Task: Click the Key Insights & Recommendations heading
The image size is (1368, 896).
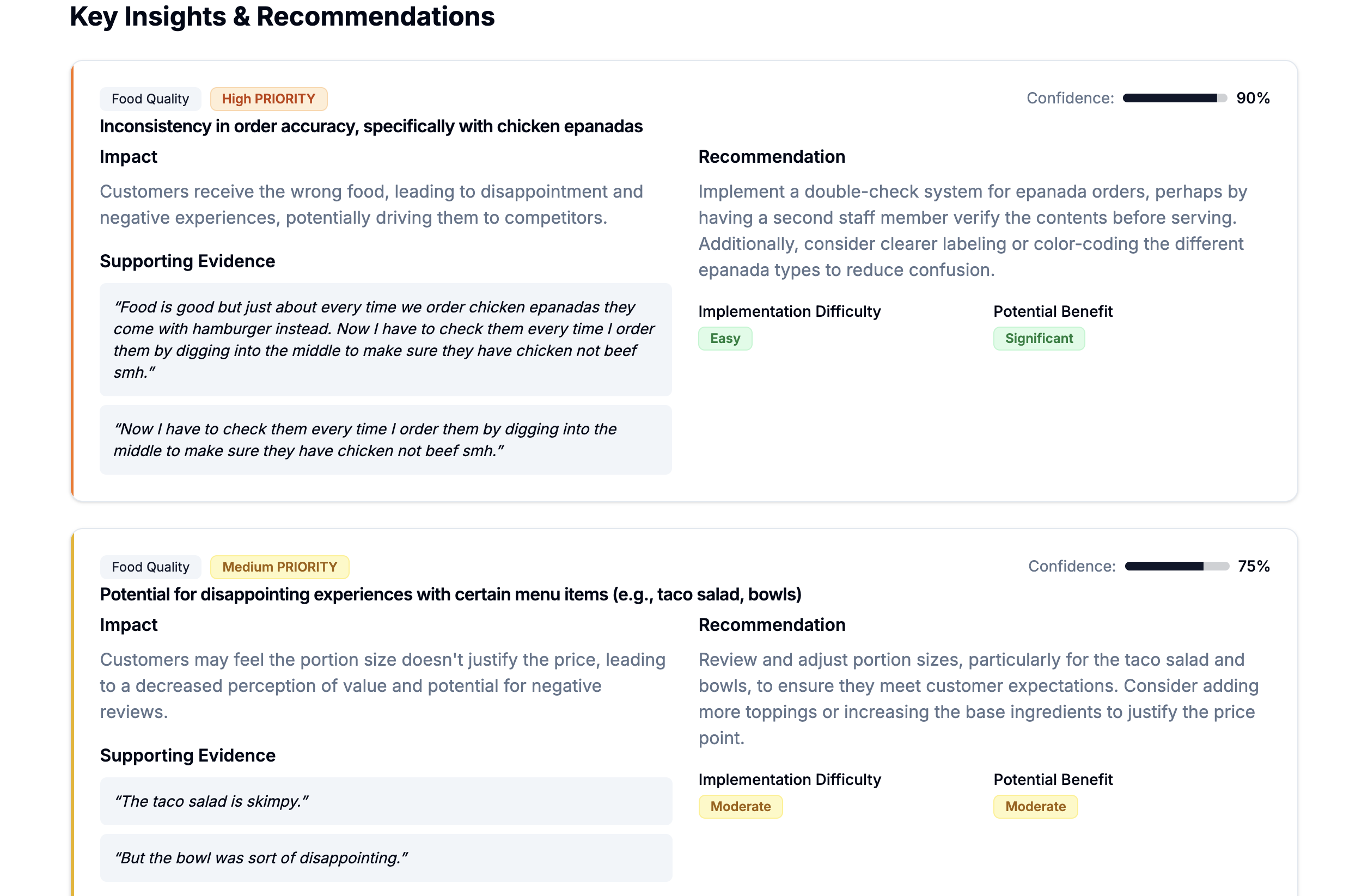Action: [x=282, y=16]
